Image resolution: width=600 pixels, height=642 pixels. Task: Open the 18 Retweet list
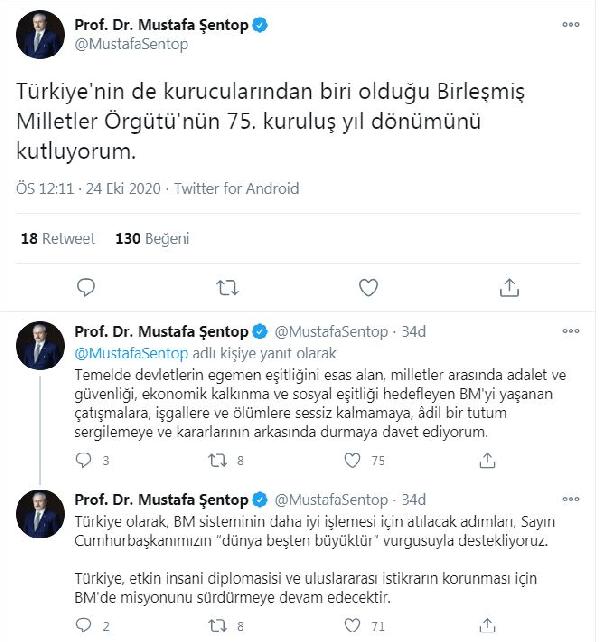point(57,239)
